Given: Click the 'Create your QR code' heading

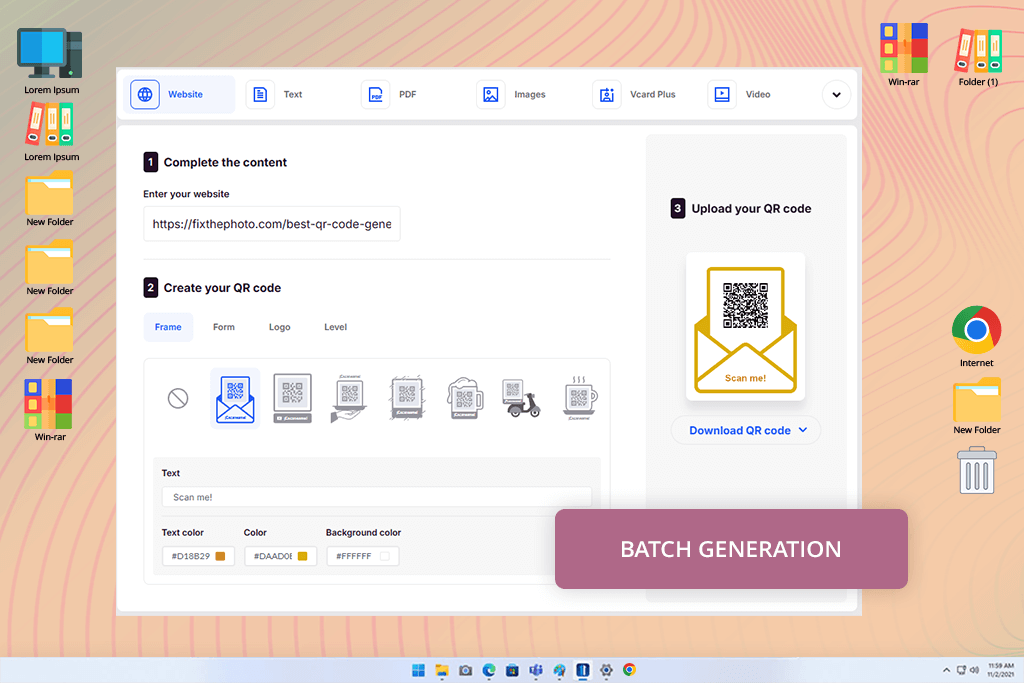Looking at the screenshot, I should [222, 288].
